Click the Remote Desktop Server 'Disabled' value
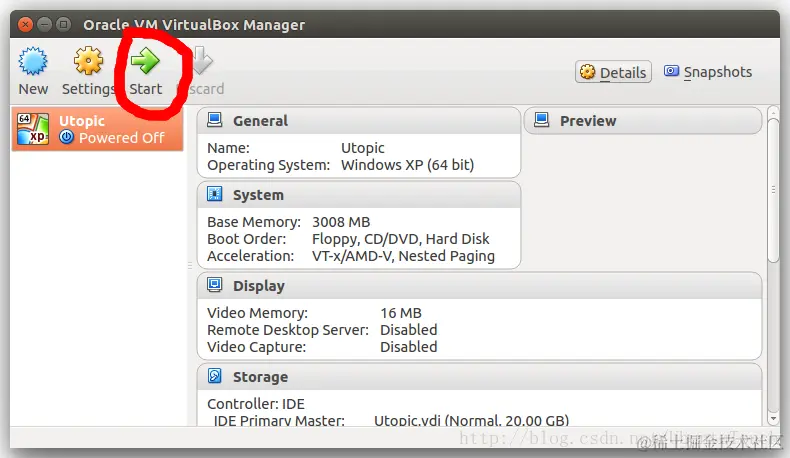Viewport: 790px width, 458px height. pos(409,330)
